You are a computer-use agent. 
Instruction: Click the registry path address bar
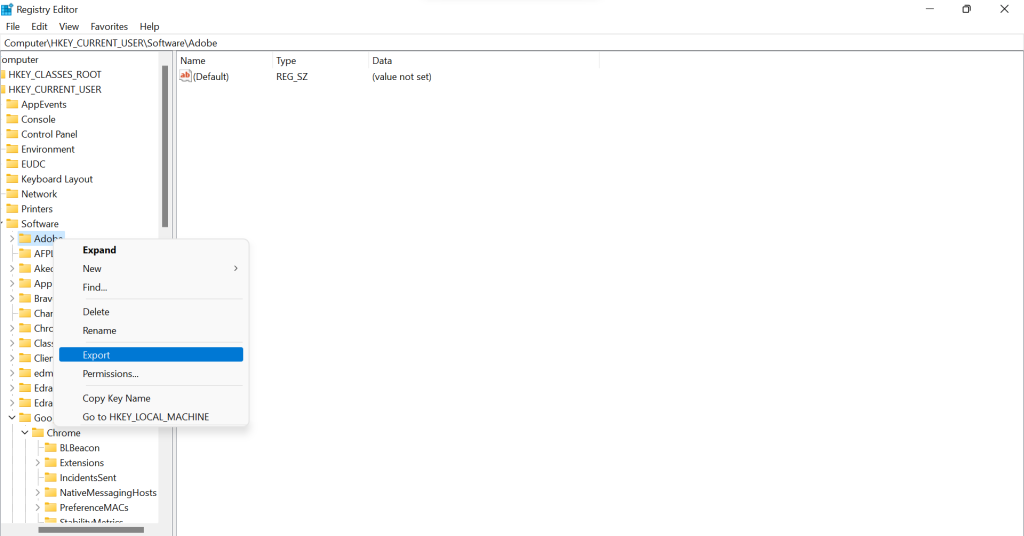(x=512, y=43)
